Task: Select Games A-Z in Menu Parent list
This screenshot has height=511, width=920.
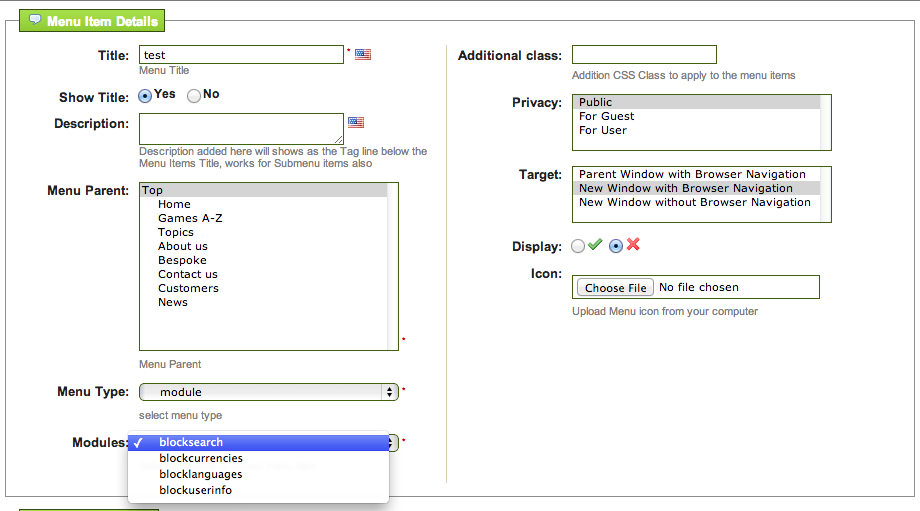Action: point(263,218)
